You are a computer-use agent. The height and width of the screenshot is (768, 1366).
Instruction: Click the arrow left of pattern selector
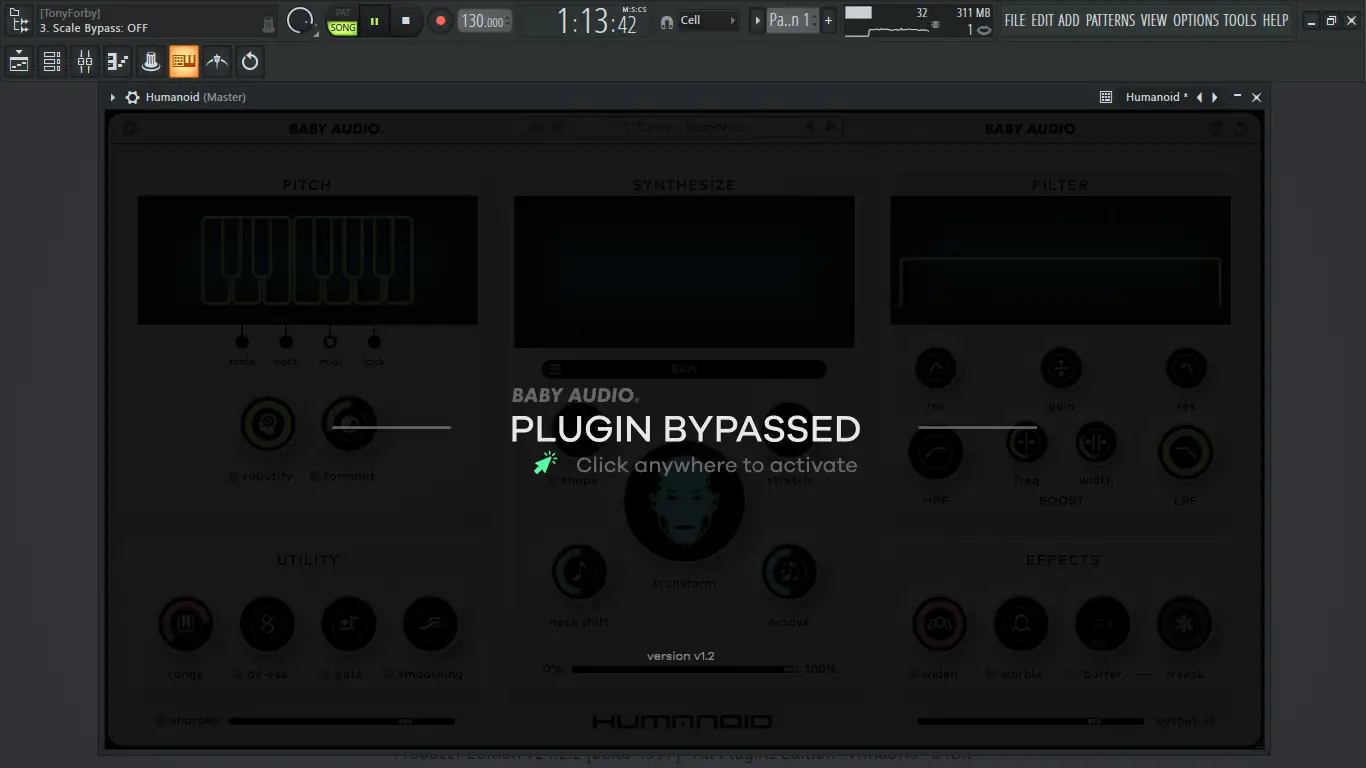[757, 20]
